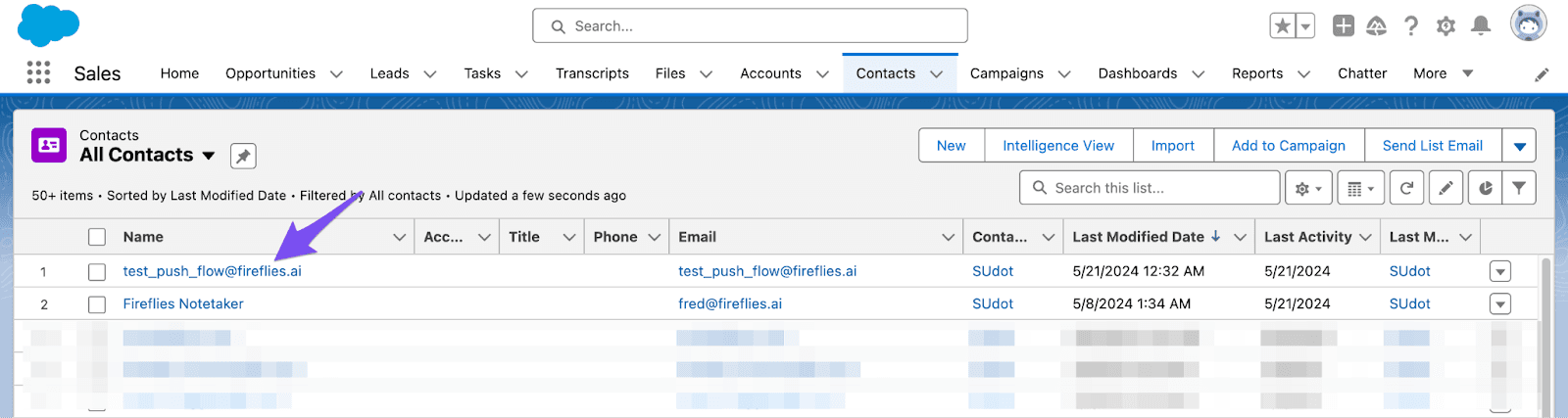Open row actions for test_push_flow@fireflies.ai
1568x418 pixels.
tap(1499, 271)
